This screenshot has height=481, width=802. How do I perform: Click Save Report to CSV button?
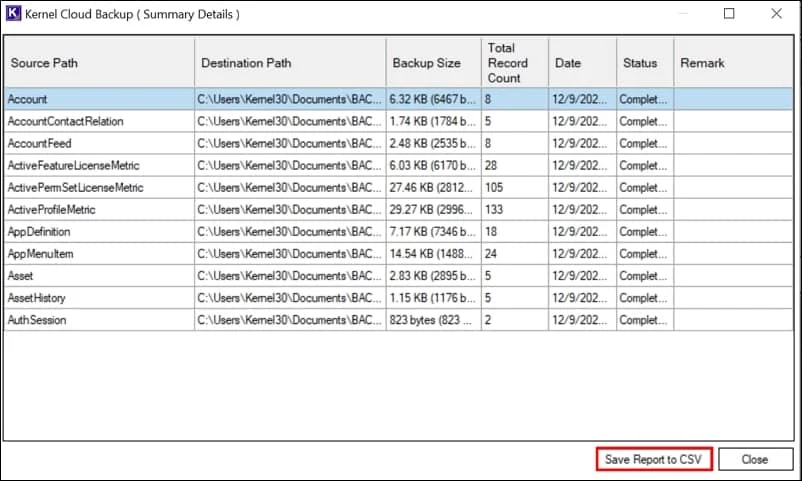[x=654, y=459]
